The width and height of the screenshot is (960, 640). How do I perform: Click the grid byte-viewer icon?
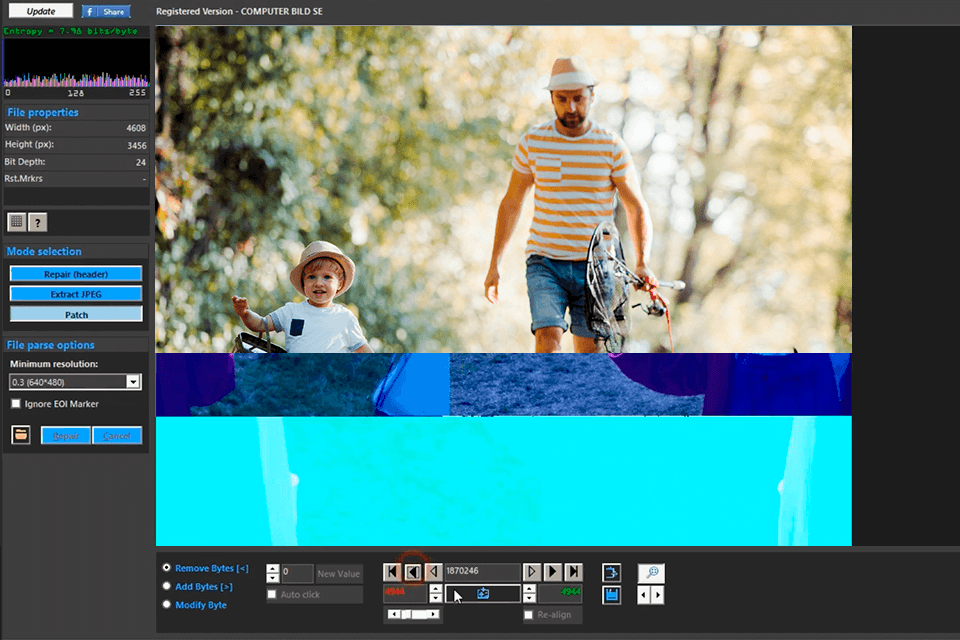pyautogui.click(x=15, y=222)
